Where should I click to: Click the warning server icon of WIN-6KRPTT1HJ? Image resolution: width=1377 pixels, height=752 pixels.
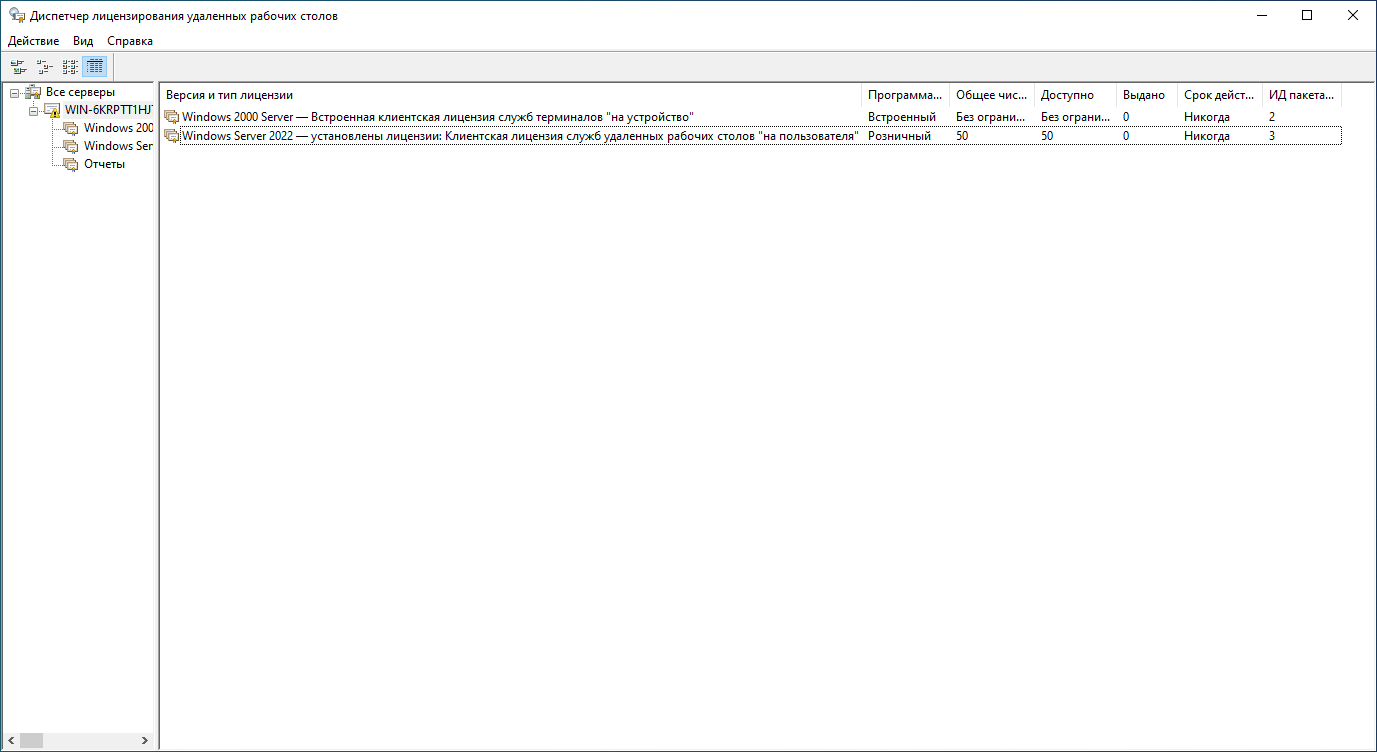(x=52, y=110)
